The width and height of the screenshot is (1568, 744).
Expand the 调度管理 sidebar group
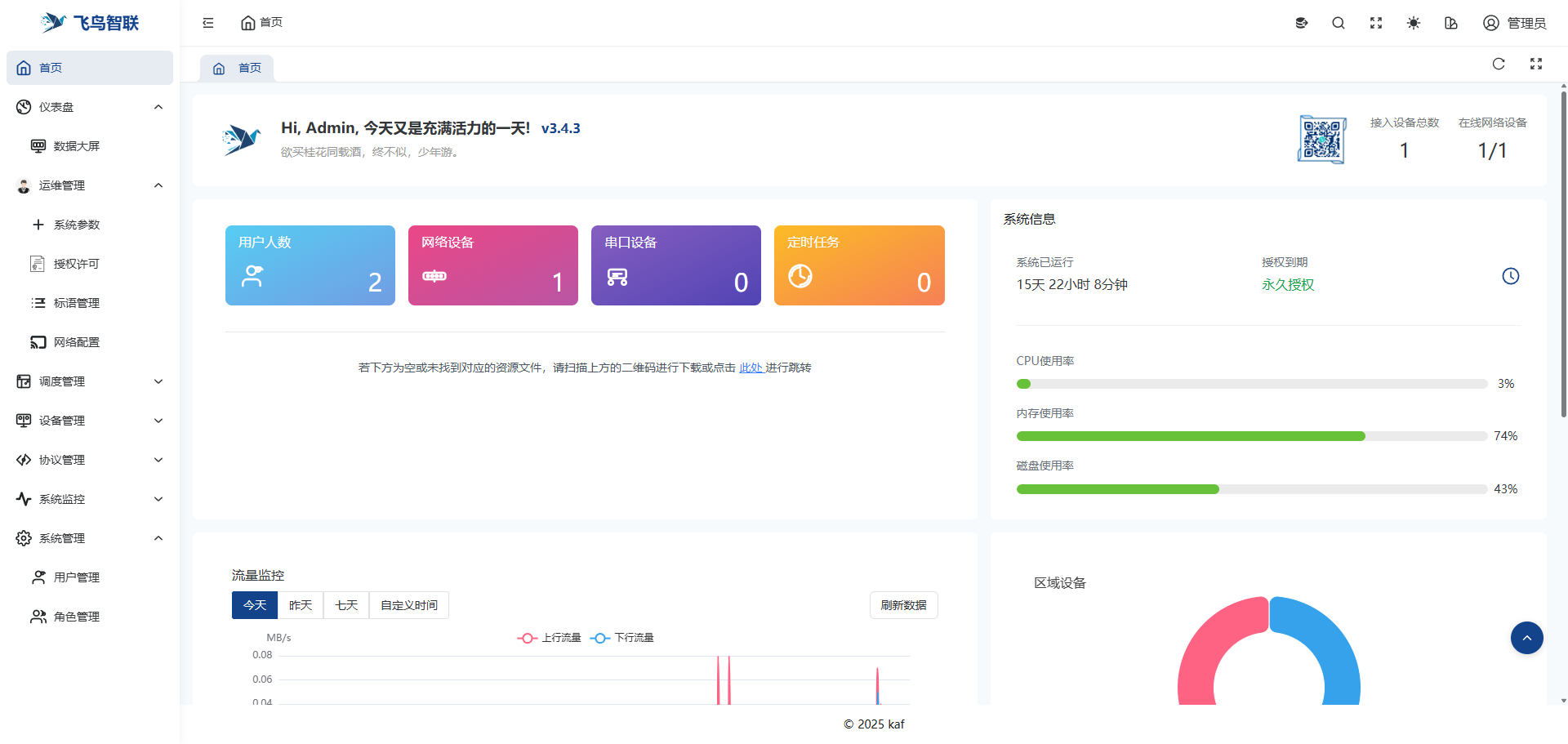point(90,381)
